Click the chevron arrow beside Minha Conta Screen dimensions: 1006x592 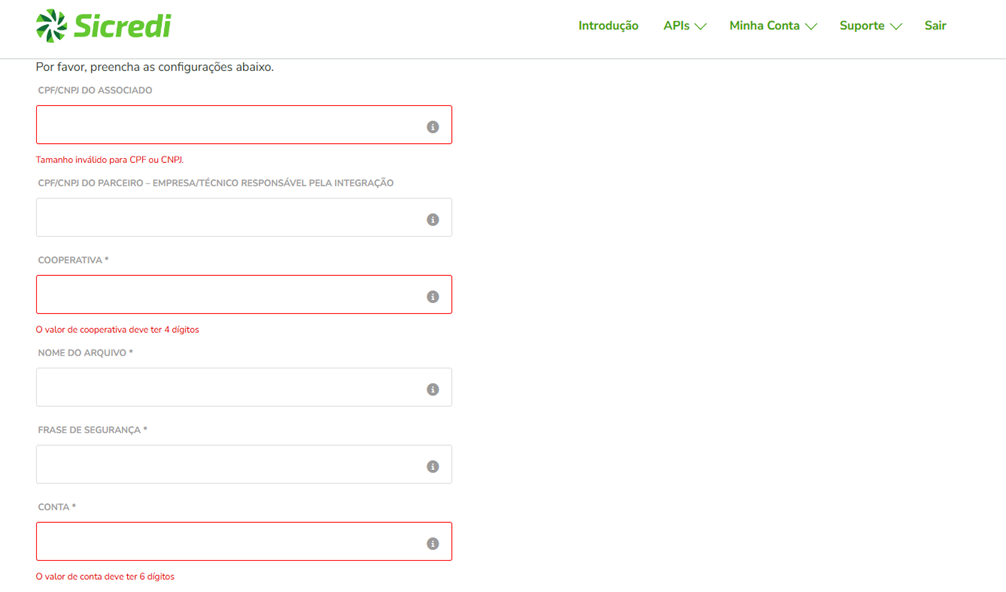point(811,27)
